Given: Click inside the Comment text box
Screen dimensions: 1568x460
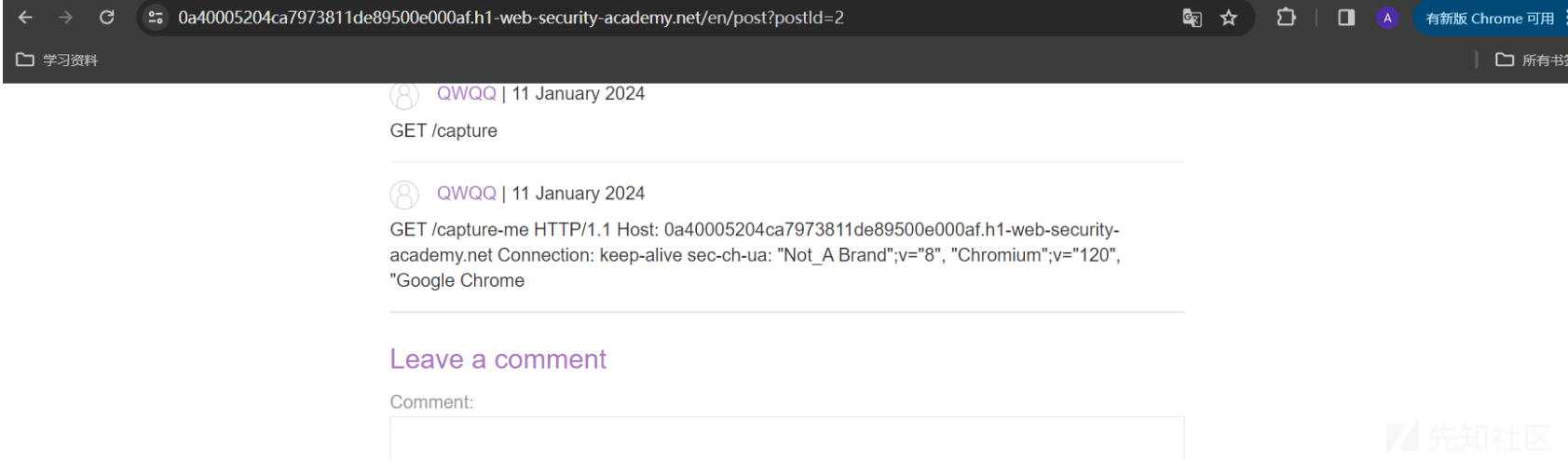Looking at the screenshot, I should point(786,439).
